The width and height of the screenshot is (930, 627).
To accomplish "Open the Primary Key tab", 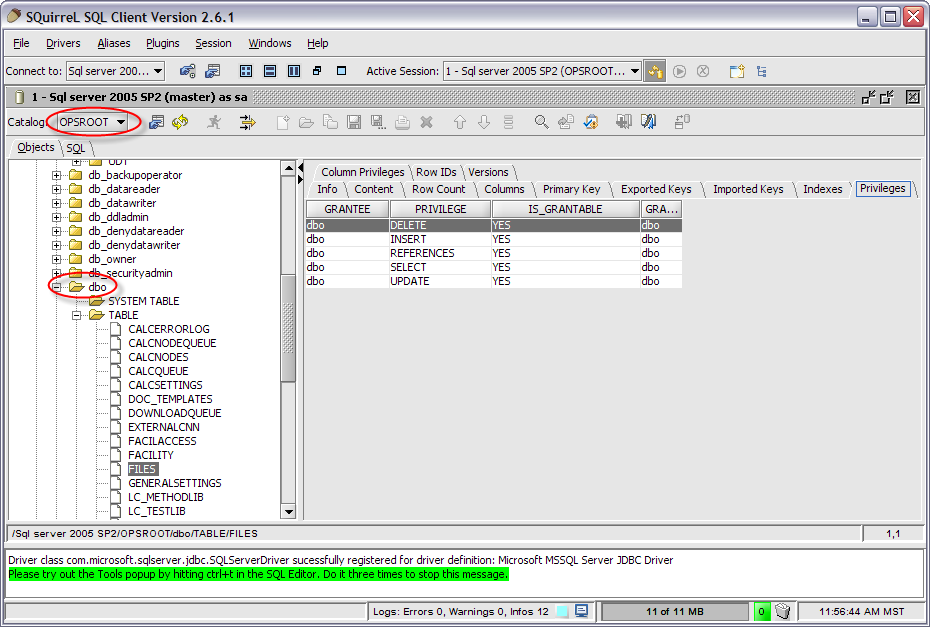I will 571,189.
